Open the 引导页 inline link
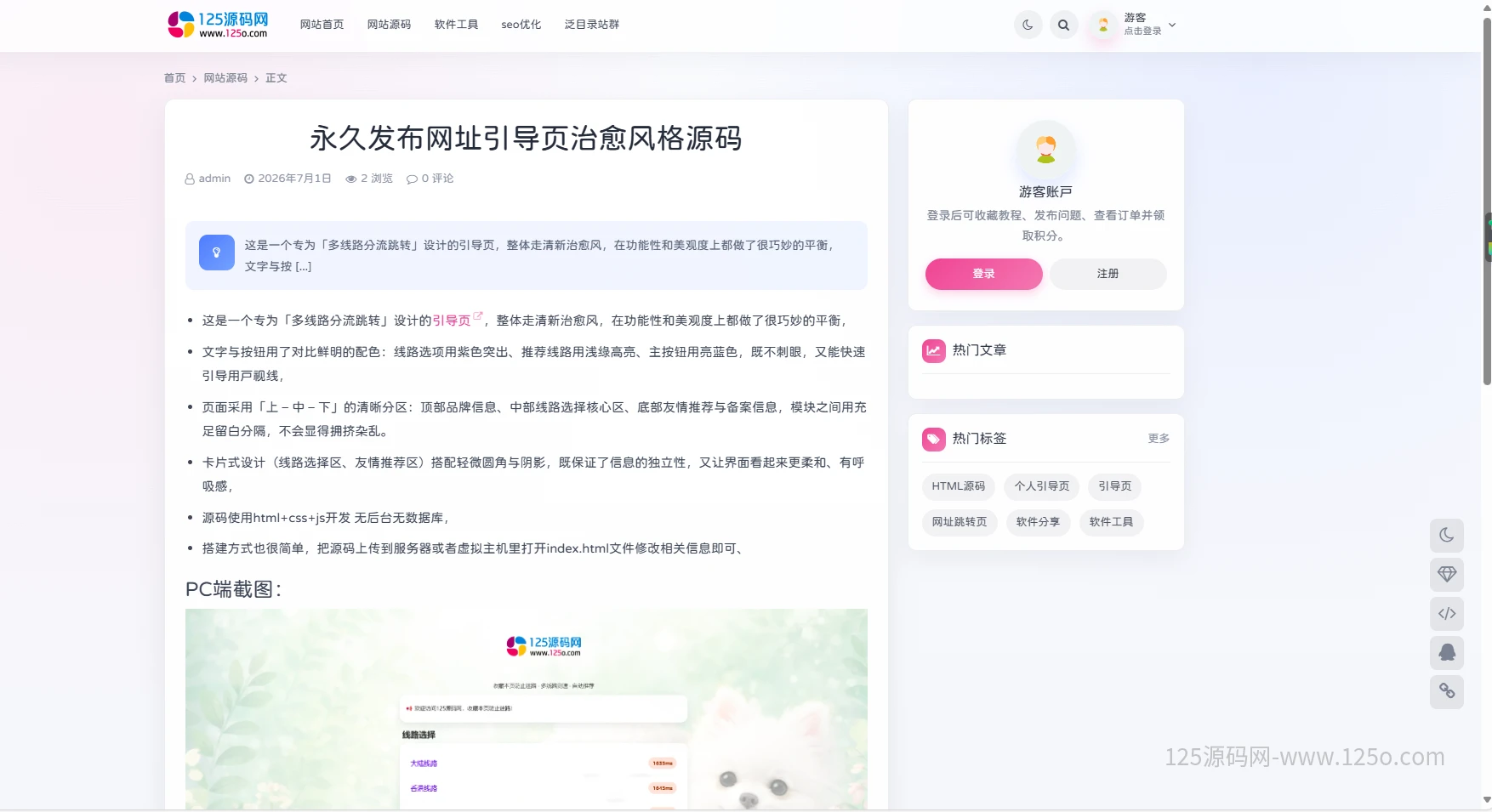 pos(452,321)
